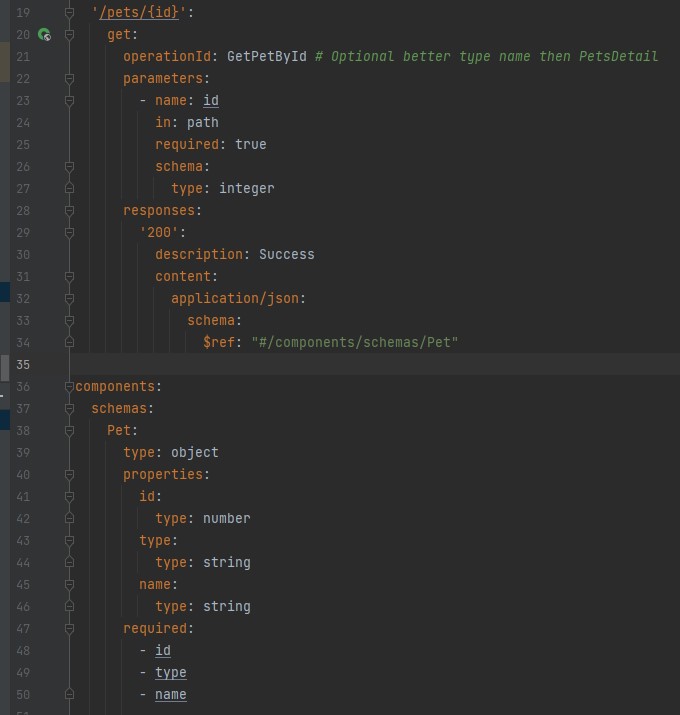Click the "#/components/schemas/Pet" reference string
Screen dimensions: 680x715
[354, 342]
